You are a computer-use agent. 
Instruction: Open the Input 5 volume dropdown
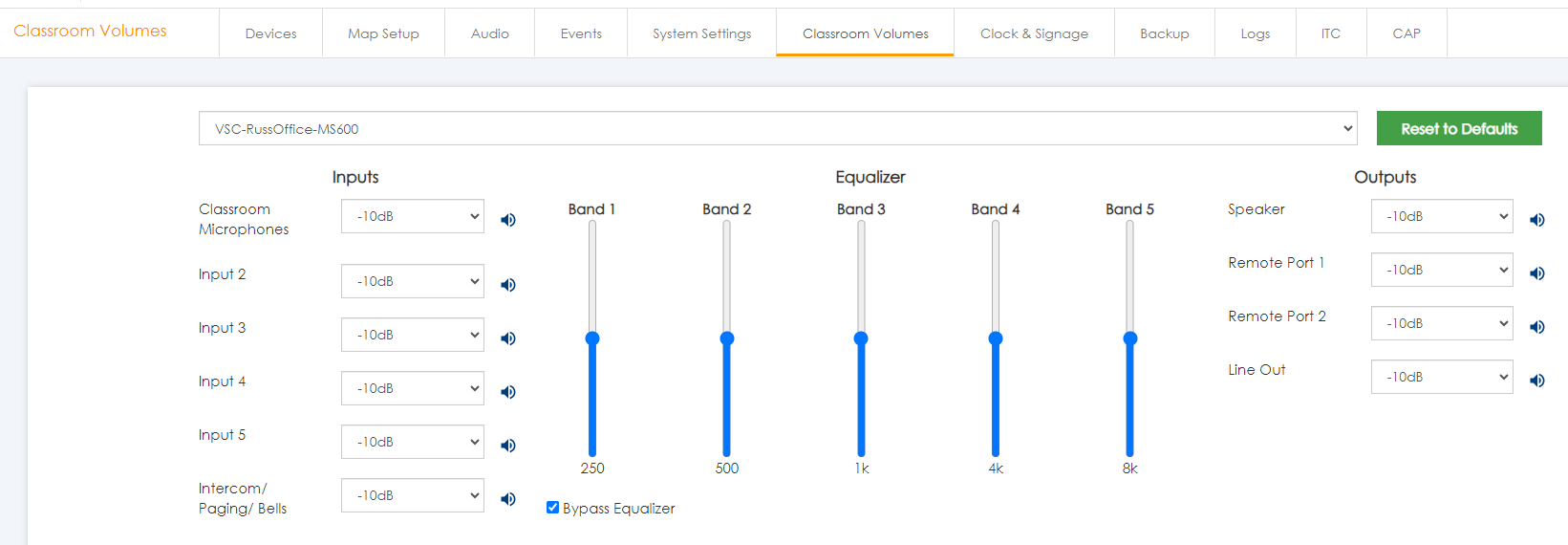[412, 442]
